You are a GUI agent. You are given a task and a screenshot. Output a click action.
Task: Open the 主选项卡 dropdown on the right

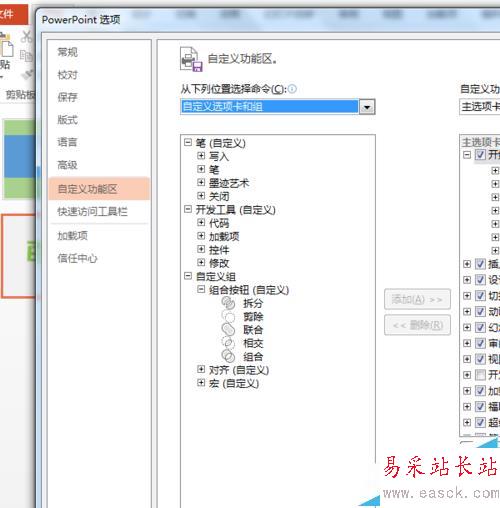pos(480,107)
